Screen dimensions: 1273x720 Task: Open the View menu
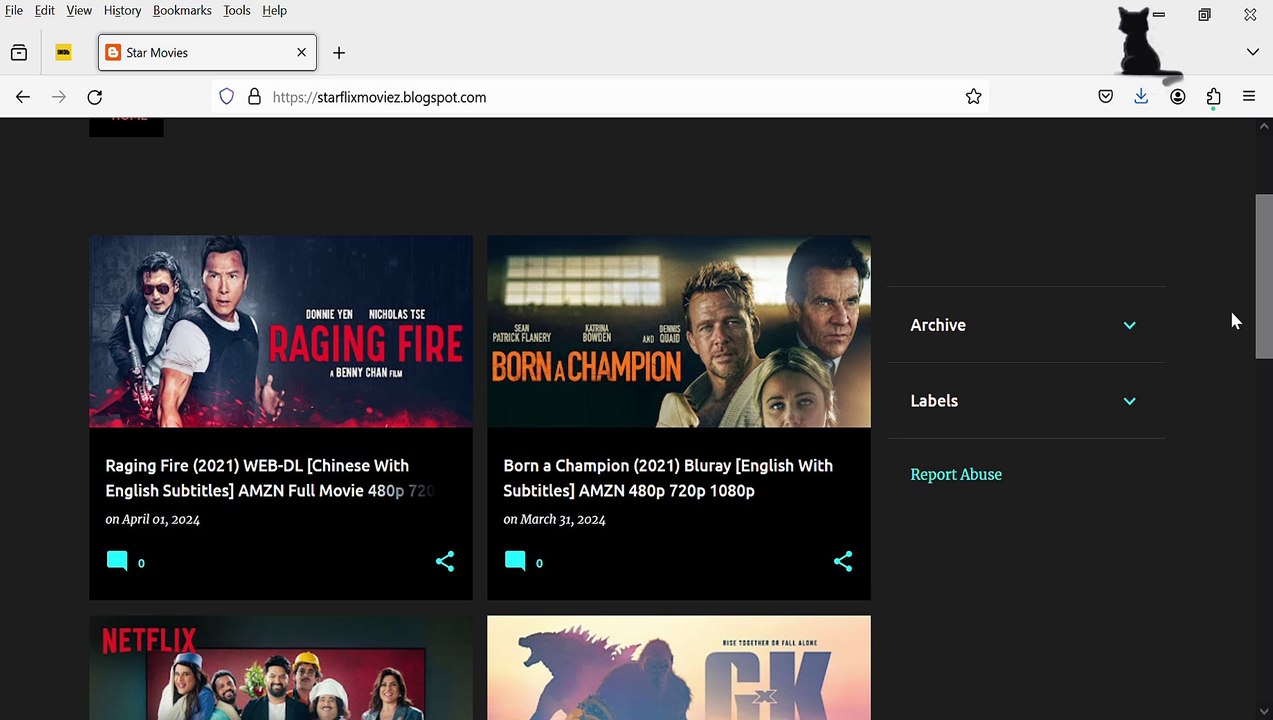point(79,10)
